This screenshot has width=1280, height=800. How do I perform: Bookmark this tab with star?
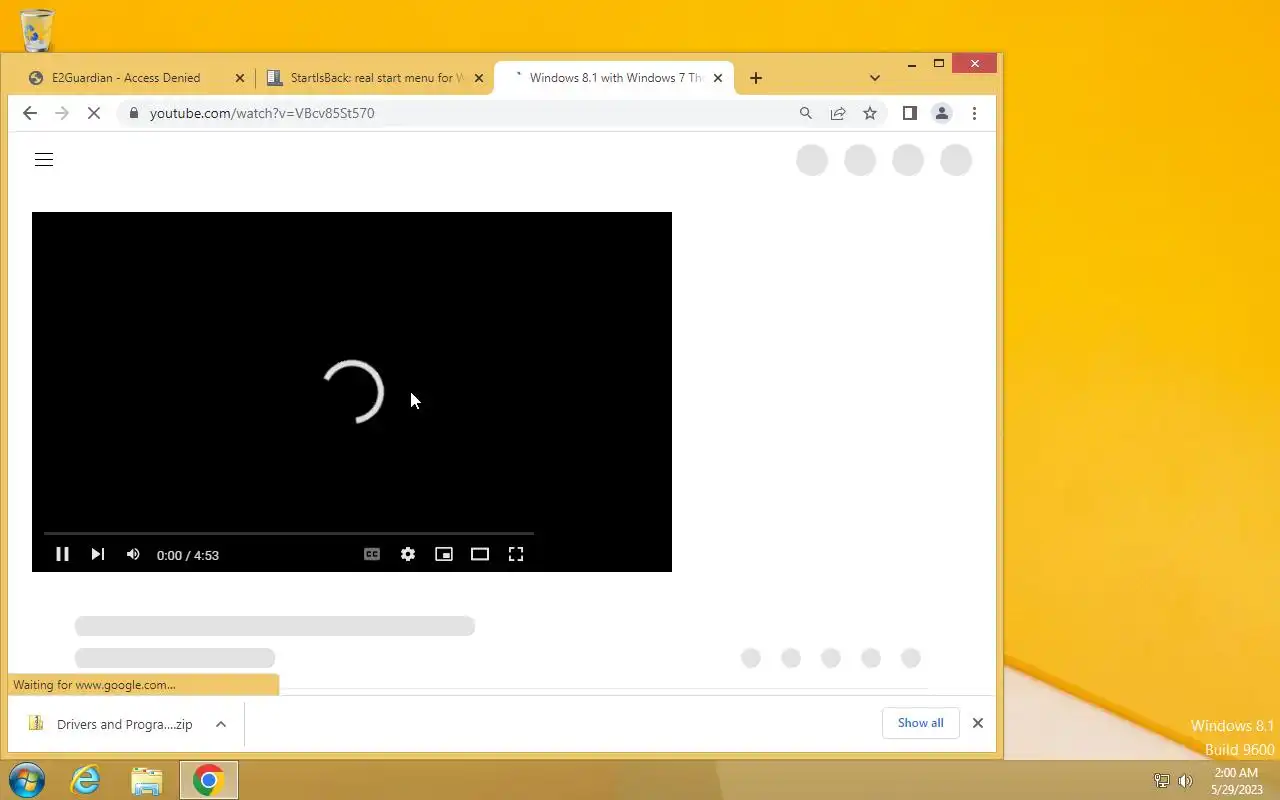pos(870,113)
